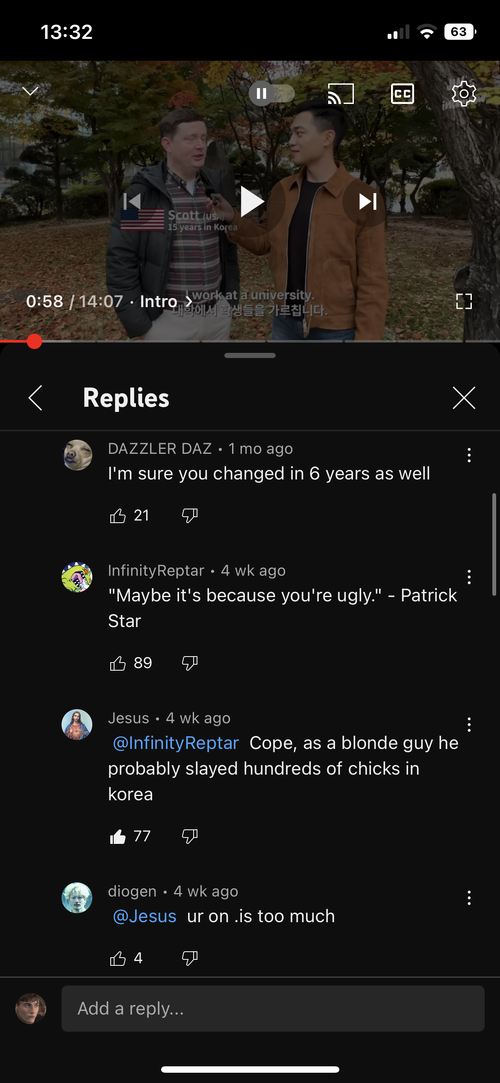Enter fullscreen mode on the video
This screenshot has height=1083, width=500.
click(x=464, y=300)
